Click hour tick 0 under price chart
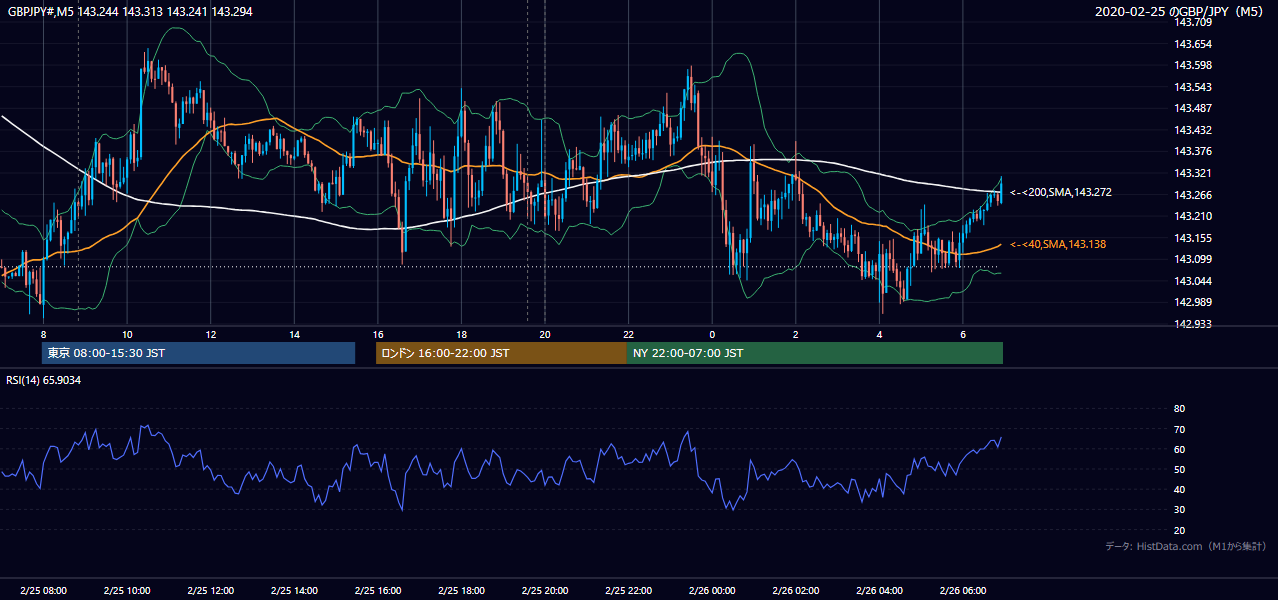Image resolution: width=1278 pixels, height=600 pixels. click(712, 334)
